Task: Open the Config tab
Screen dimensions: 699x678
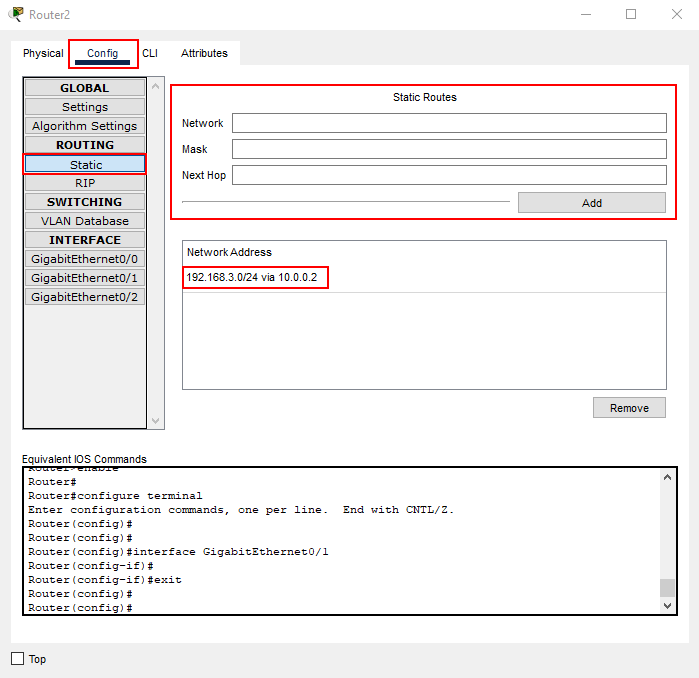Action: click(103, 53)
